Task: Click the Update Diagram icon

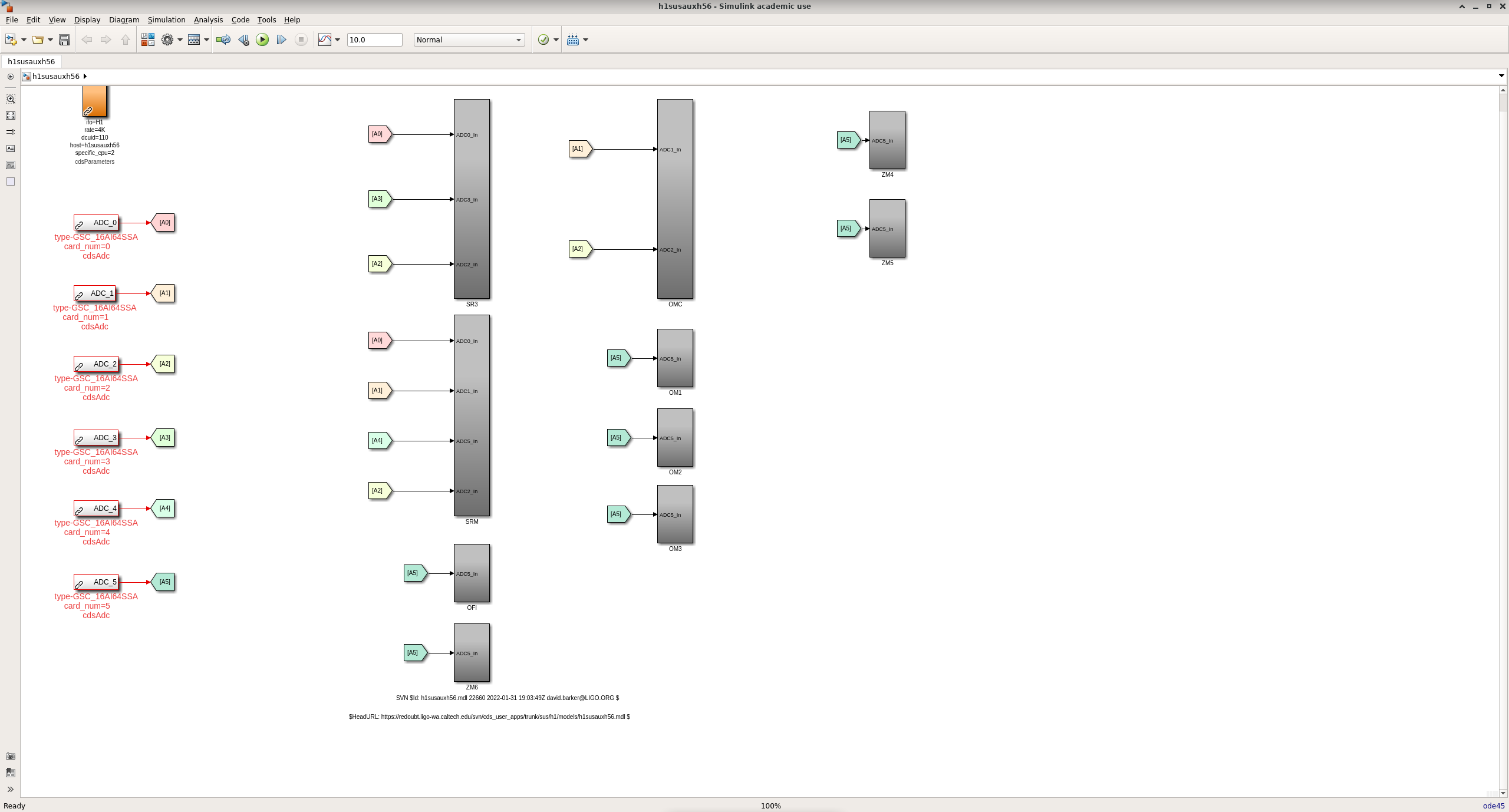Action: [x=223, y=39]
